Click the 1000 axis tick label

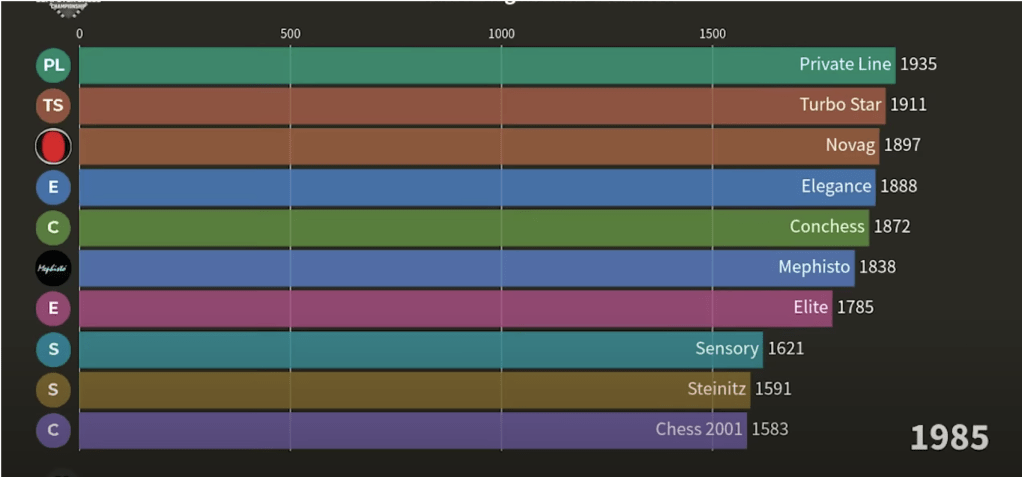pos(501,34)
